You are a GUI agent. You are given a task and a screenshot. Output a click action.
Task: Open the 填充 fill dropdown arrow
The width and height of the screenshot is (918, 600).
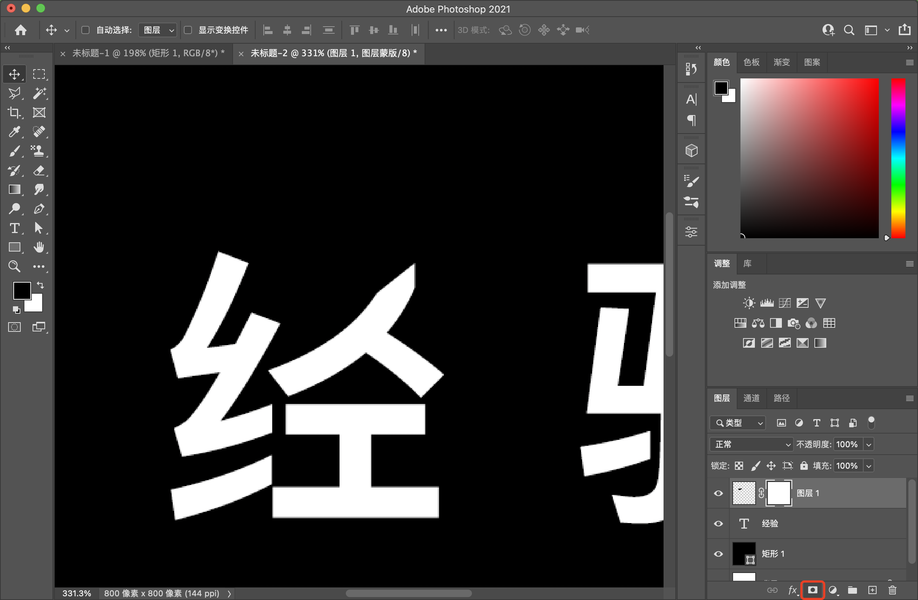coord(869,466)
